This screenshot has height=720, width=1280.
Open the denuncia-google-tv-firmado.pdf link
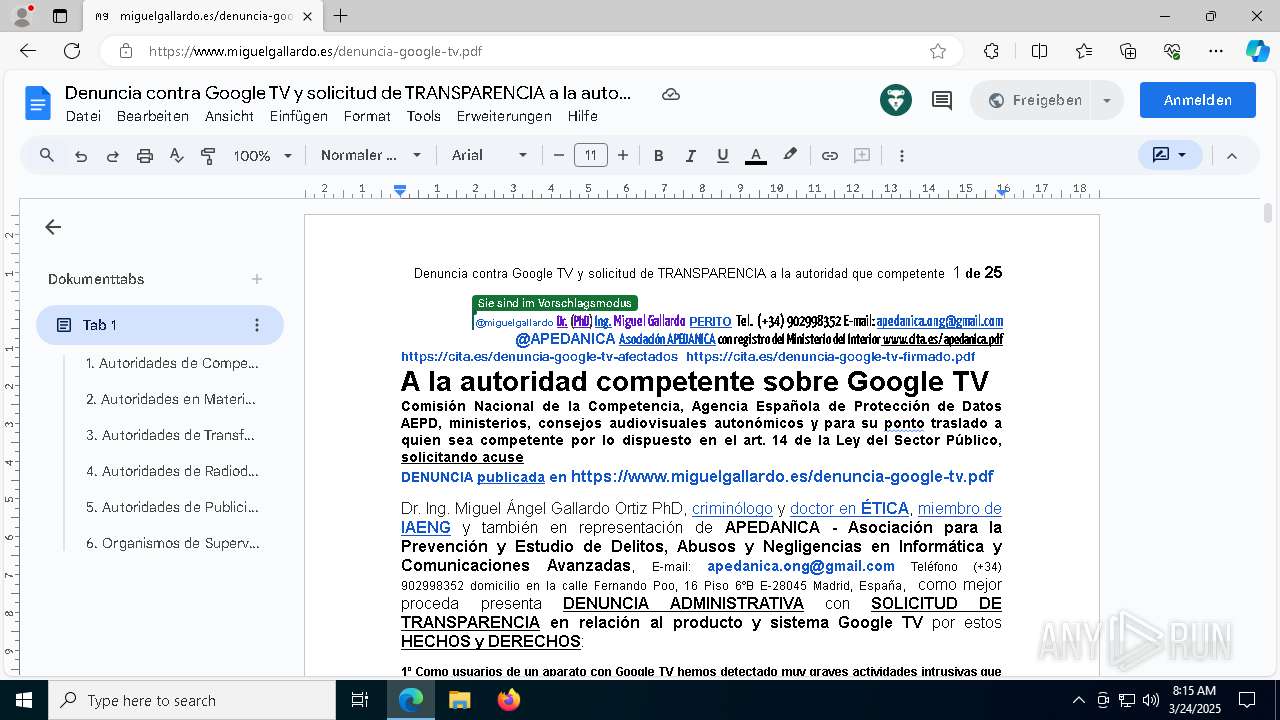pos(830,357)
